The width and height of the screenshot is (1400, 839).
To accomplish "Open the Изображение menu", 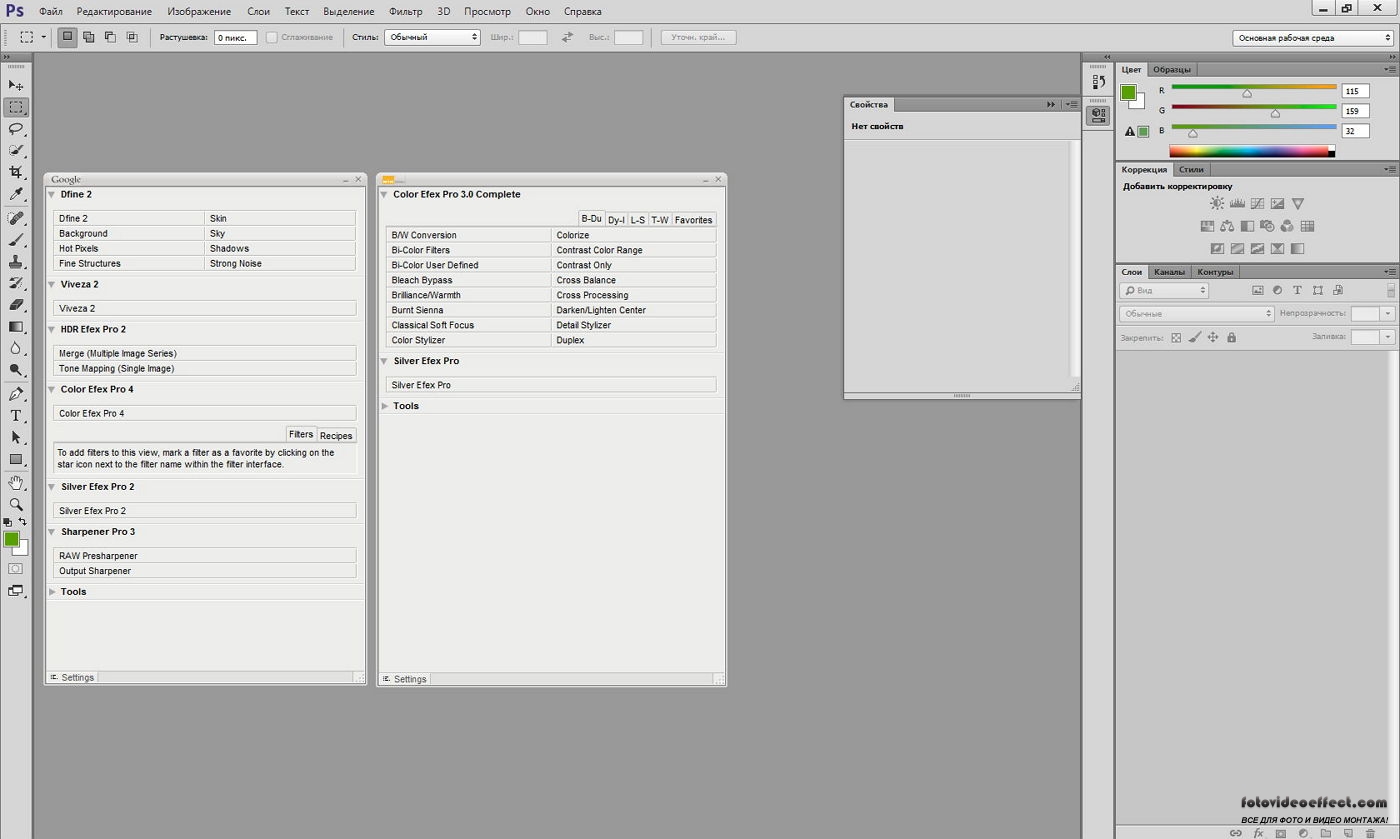I will 199,11.
